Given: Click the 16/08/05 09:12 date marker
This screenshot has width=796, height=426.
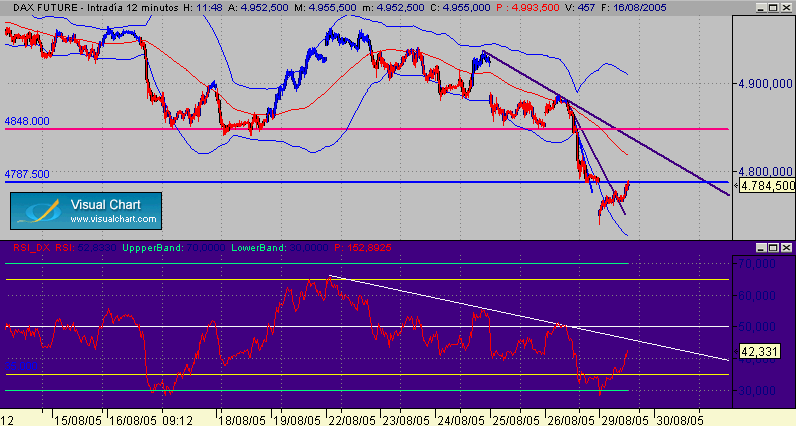Looking at the screenshot, I should click(x=151, y=420).
